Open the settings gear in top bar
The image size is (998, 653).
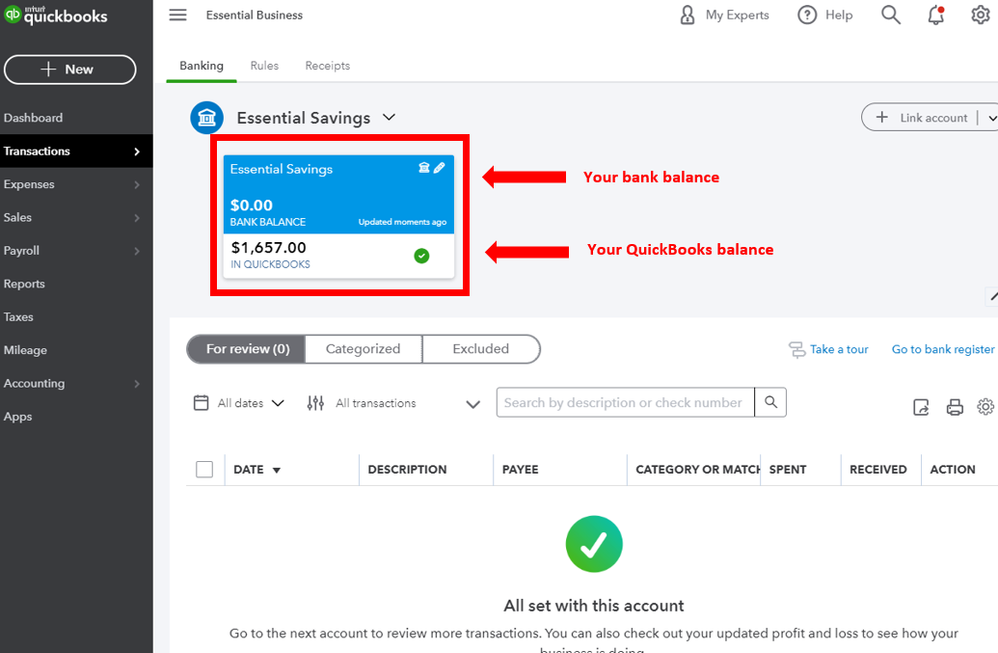click(x=980, y=15)
